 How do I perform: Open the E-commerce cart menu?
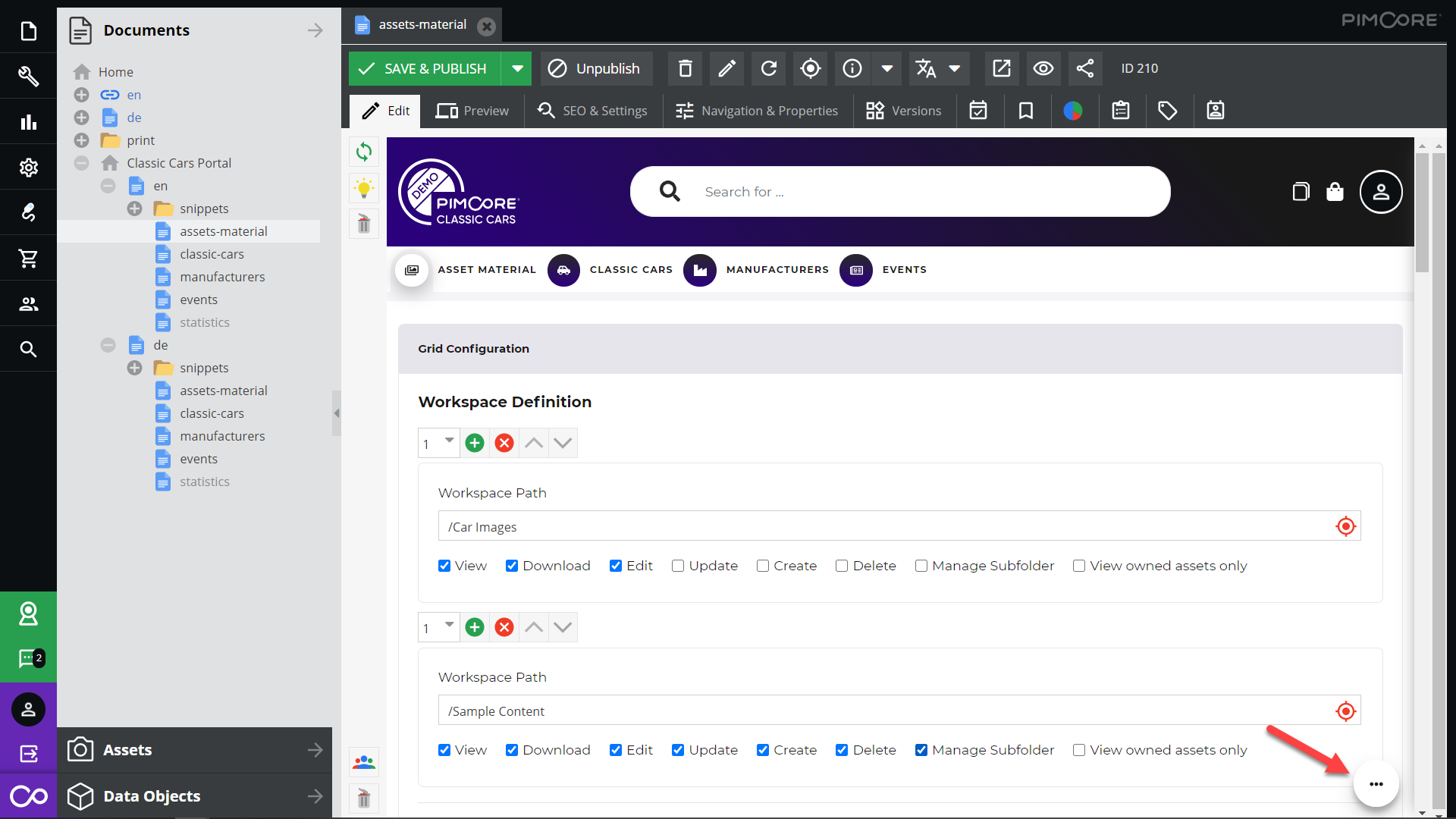28,258
